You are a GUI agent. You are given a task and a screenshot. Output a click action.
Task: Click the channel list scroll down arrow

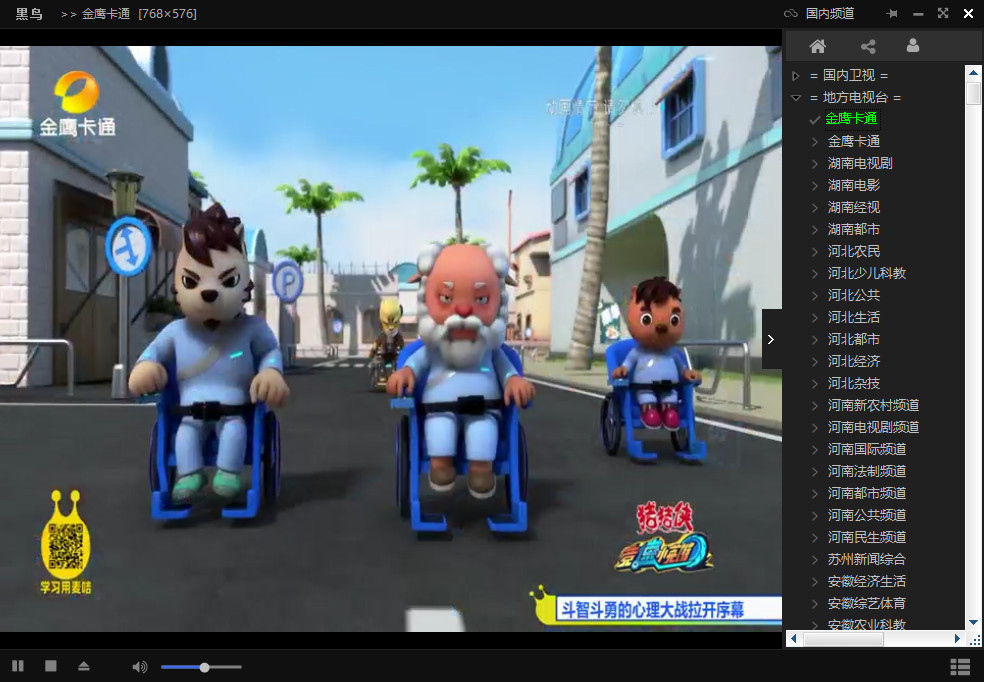[x=973, y=622]
